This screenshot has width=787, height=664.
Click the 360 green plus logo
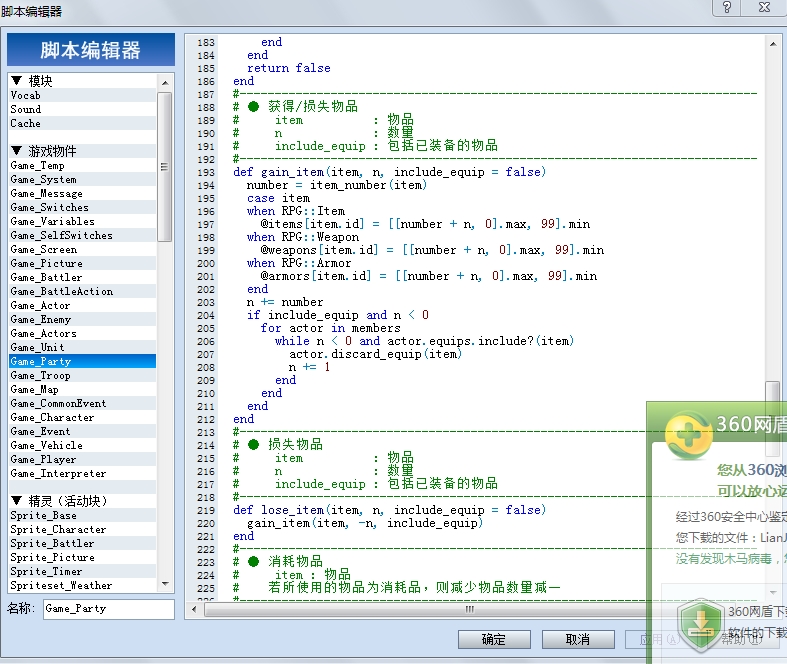[688, 435]
